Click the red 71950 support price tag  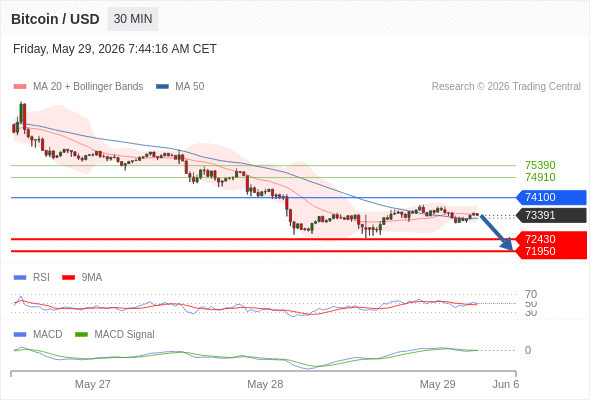551,252
